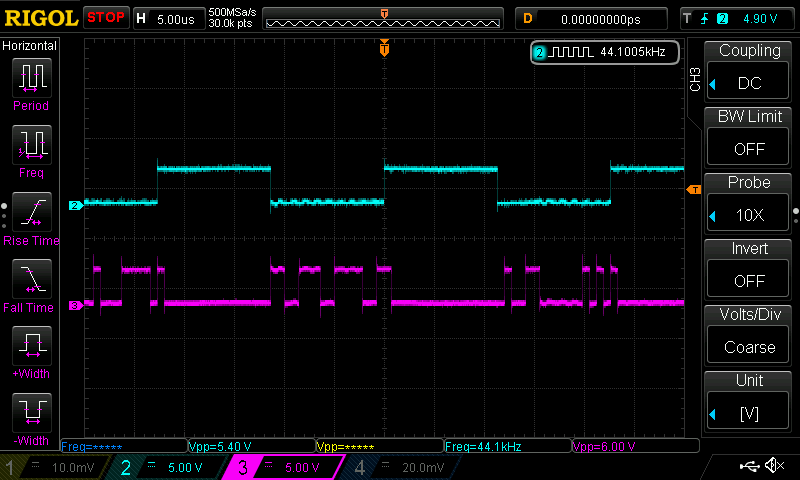Click the 44.1005kHz frequency counter box
Viewport: 800px width, 480px height.
pos(605,52)
